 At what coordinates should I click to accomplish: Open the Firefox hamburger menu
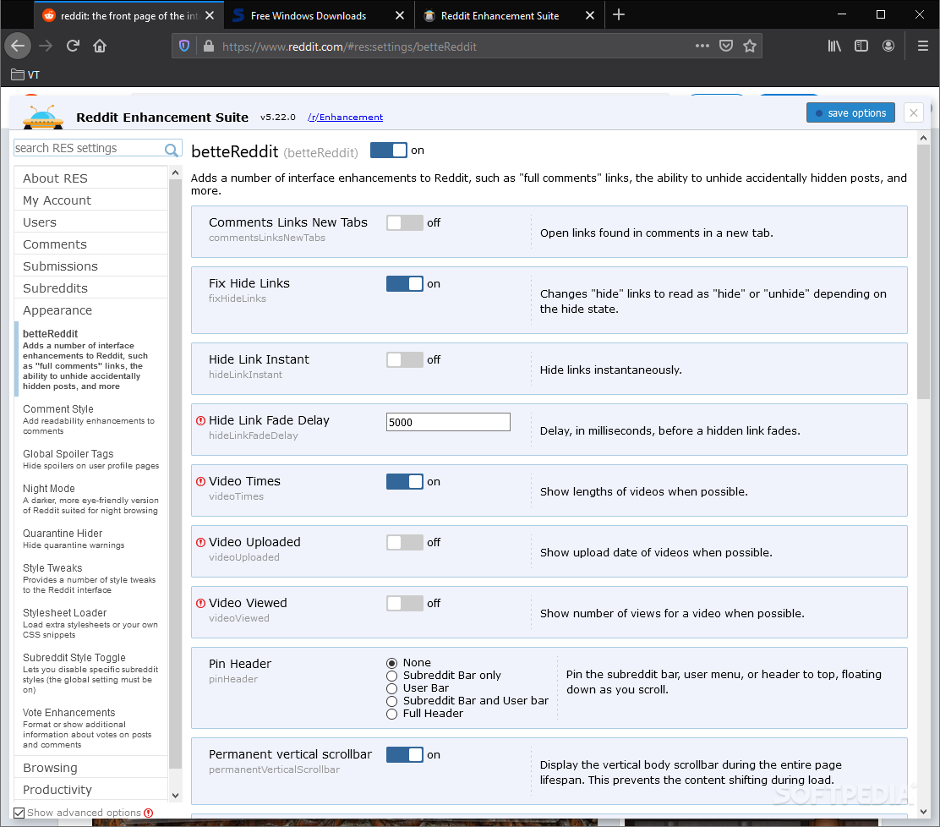[x=923, y=46]
